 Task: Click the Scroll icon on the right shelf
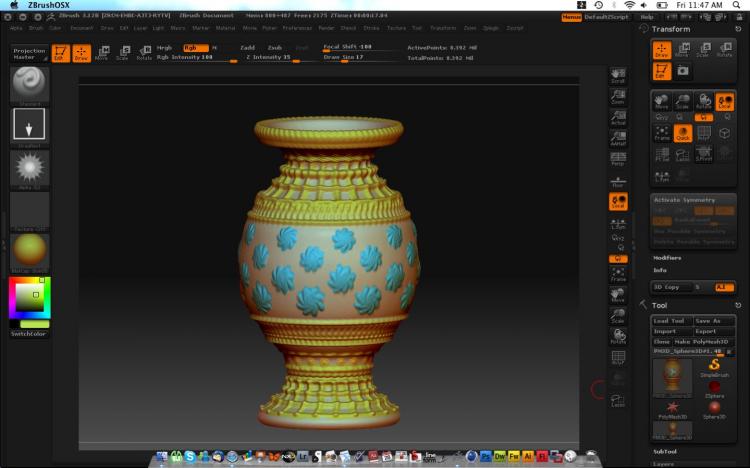(x=618, y=76)
